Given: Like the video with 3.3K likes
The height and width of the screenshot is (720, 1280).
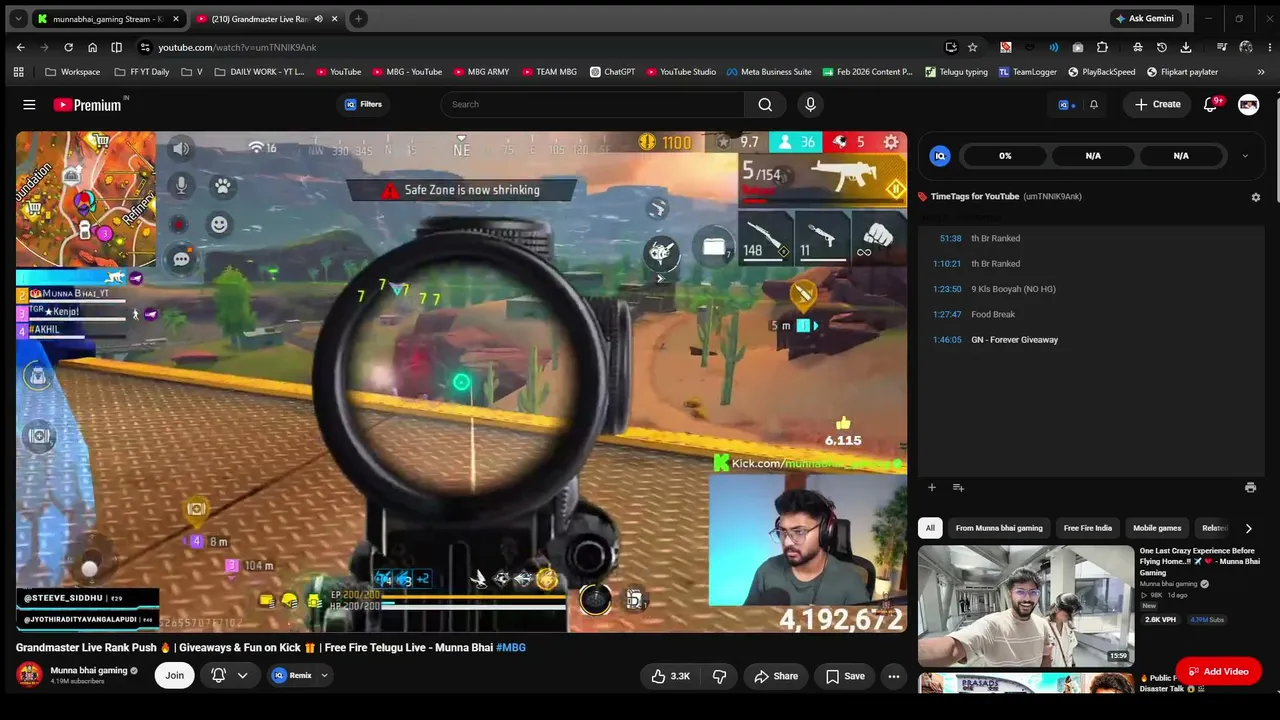Looking at the screenshot, I should pos(670,676).
